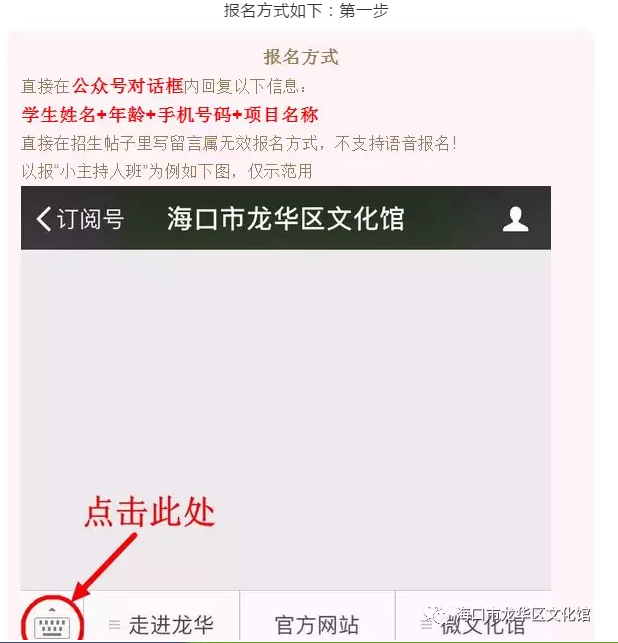Click the list icon beside 走进龙华
Image resolution: width=618 pixels, height=643 pixels.
(x=114, y=625)
